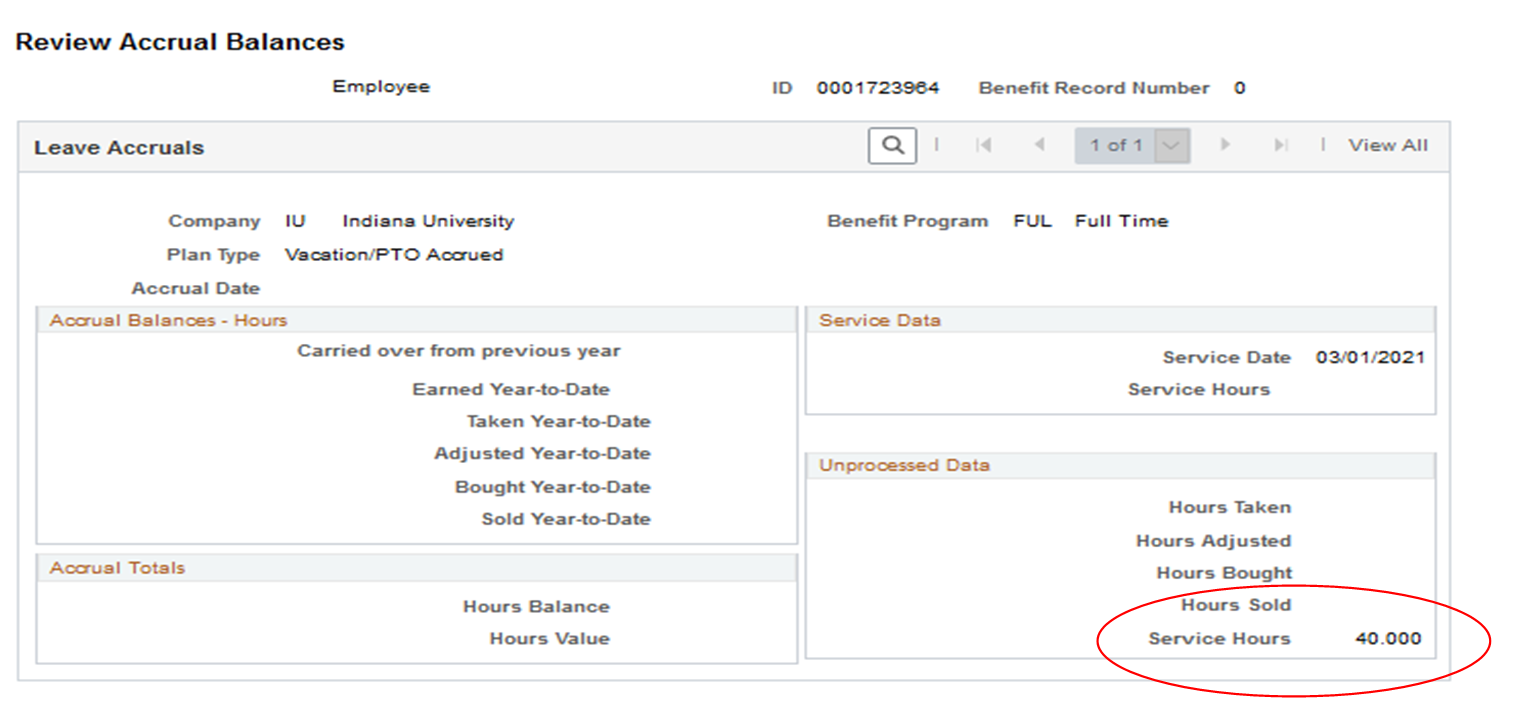
Task: Click the Bought Year-to-Date label
Action: coord(553,488)
